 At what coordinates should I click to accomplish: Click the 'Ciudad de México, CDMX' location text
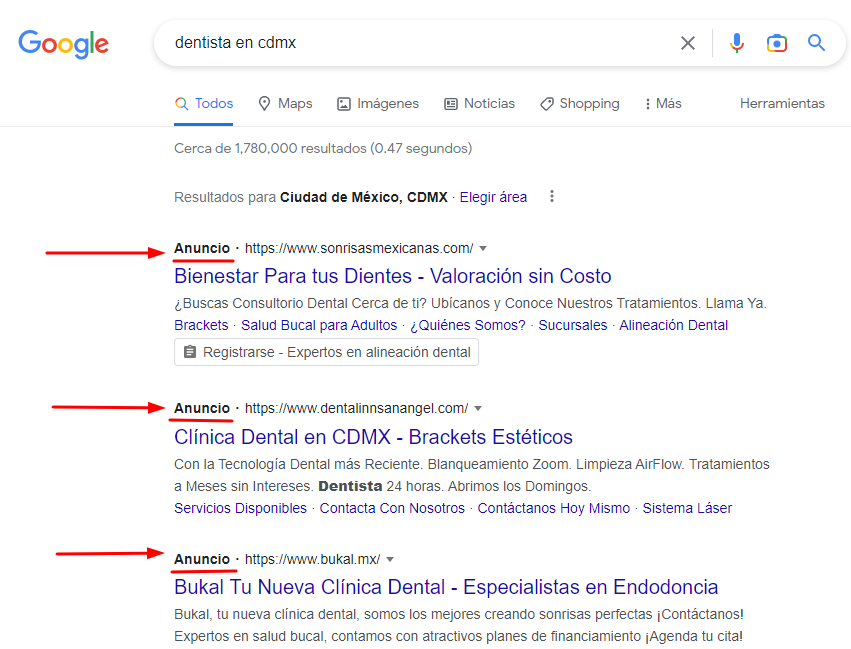[x=364, y=197]
